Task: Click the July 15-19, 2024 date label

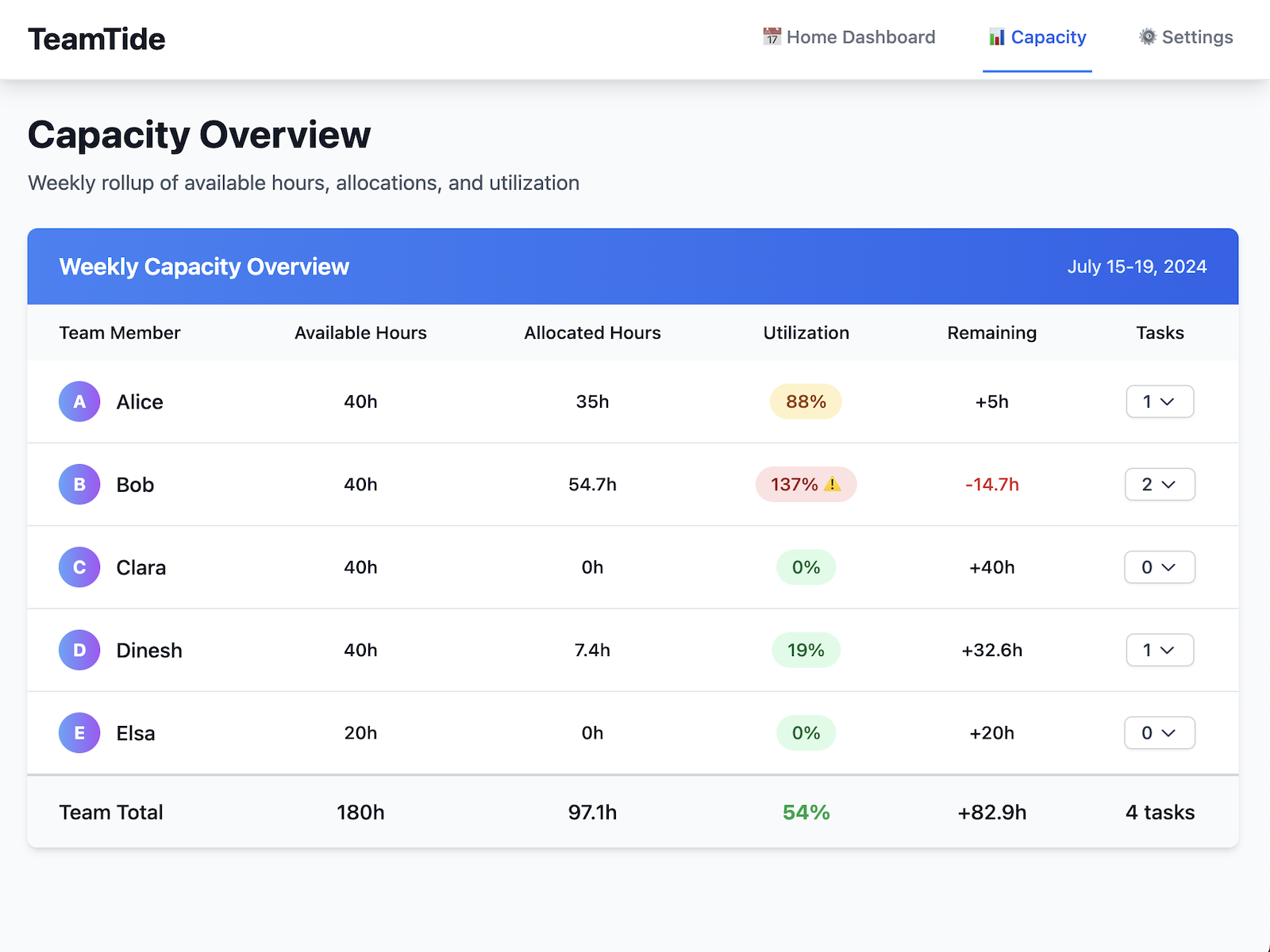Action: 1137,267
